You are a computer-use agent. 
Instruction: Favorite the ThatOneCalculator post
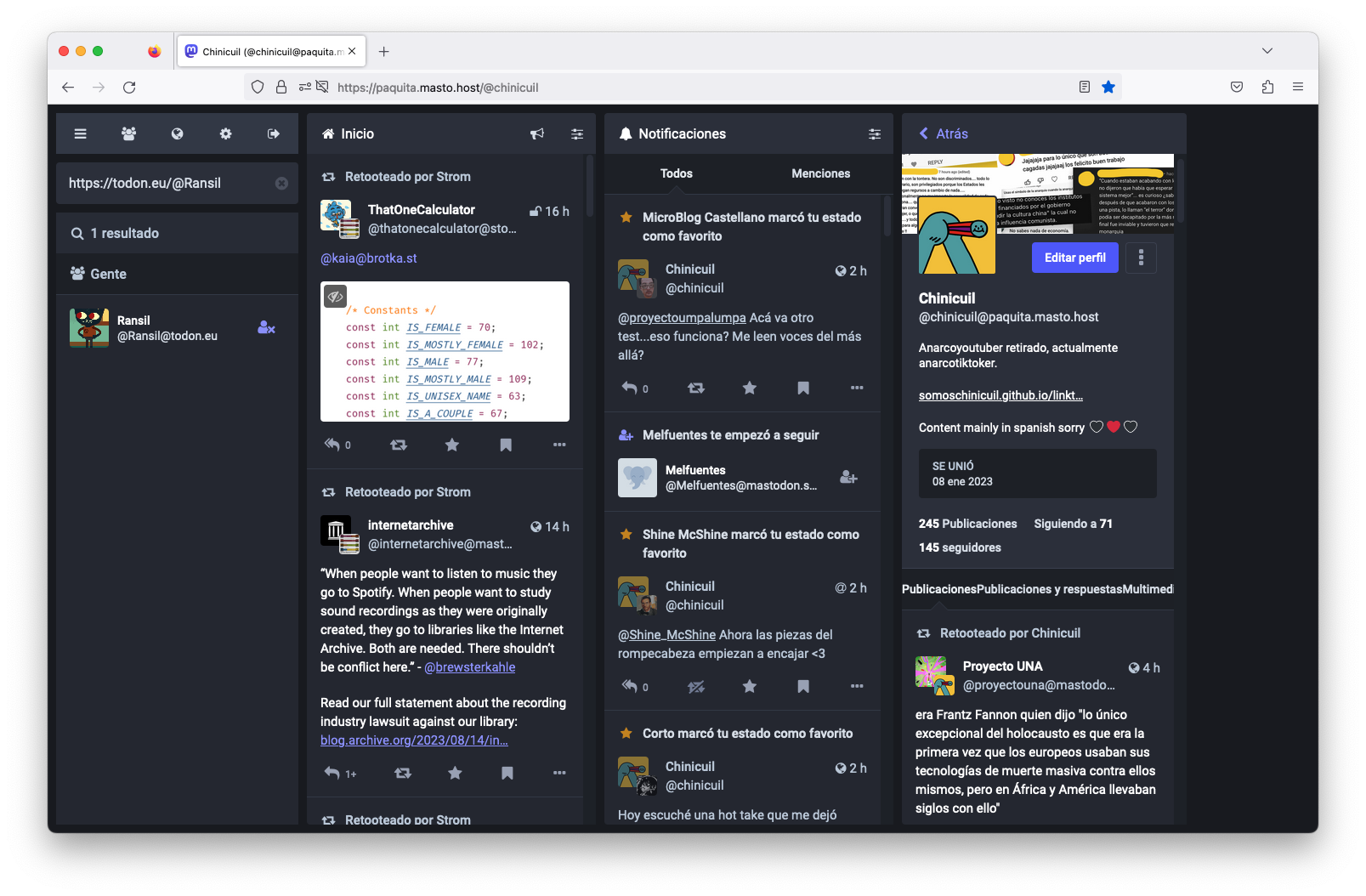452,445
